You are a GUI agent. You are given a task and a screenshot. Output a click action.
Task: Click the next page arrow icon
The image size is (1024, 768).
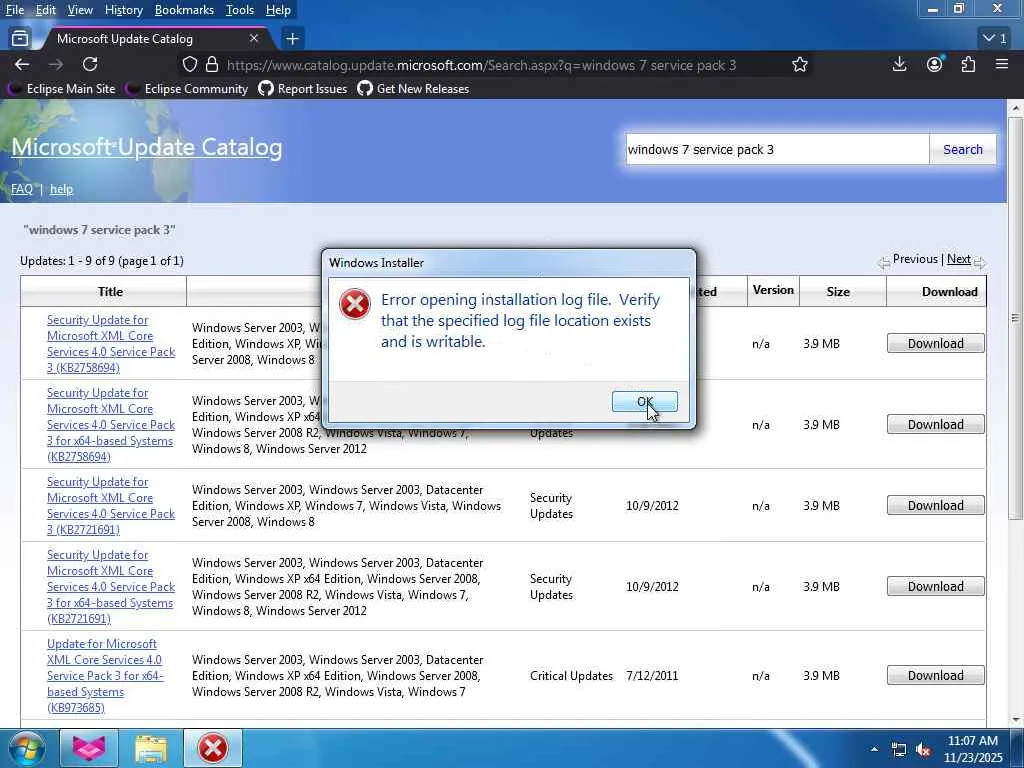tap(980, 263)
